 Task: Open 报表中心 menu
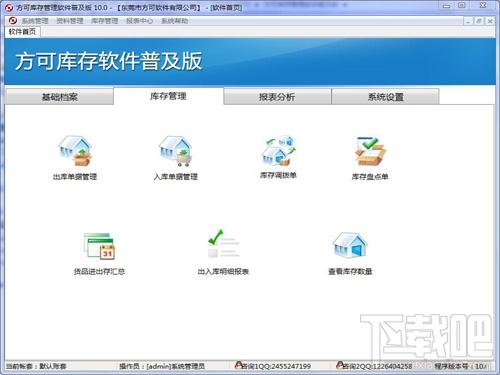point(139,21)
